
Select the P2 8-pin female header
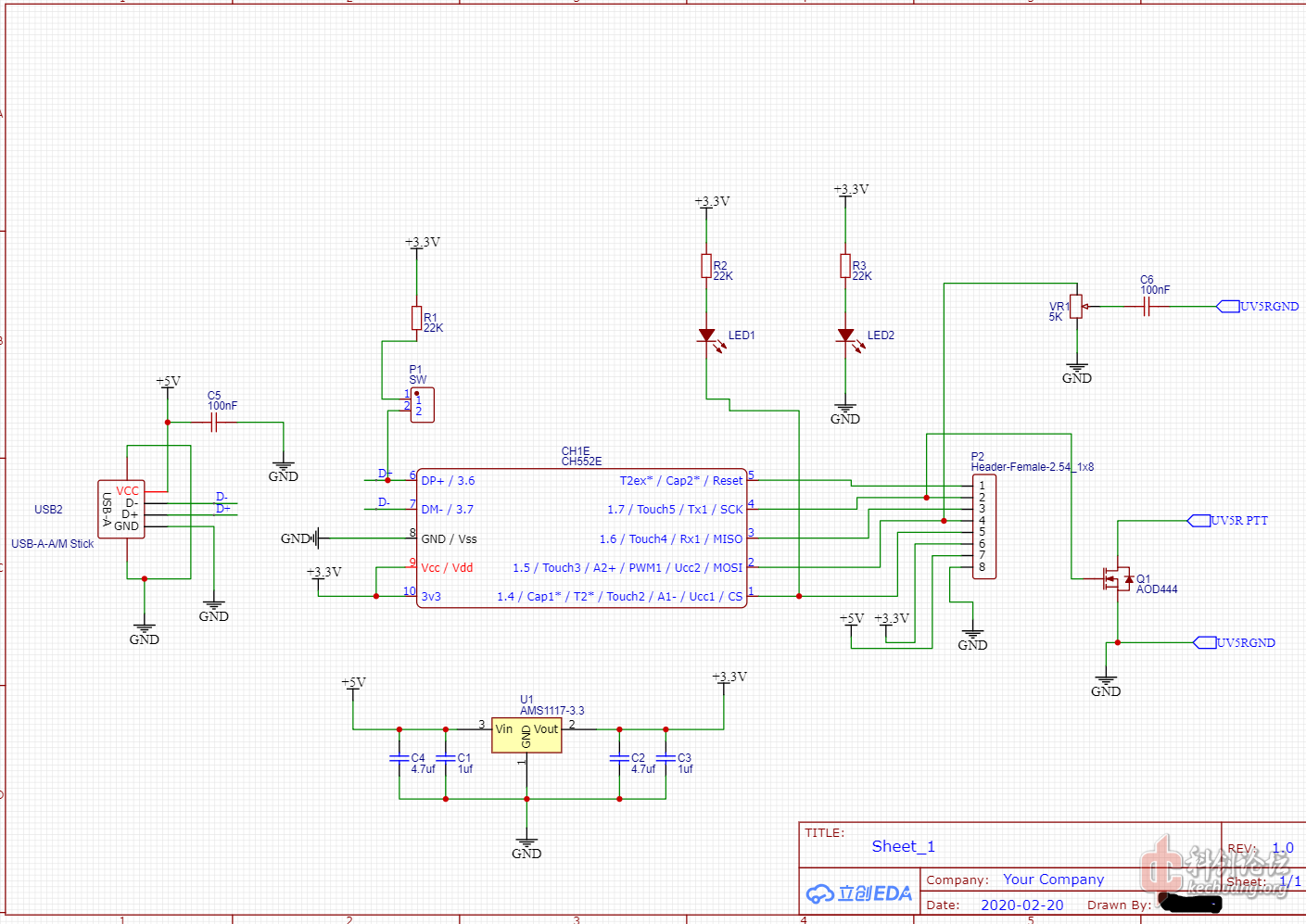point(983,526)
